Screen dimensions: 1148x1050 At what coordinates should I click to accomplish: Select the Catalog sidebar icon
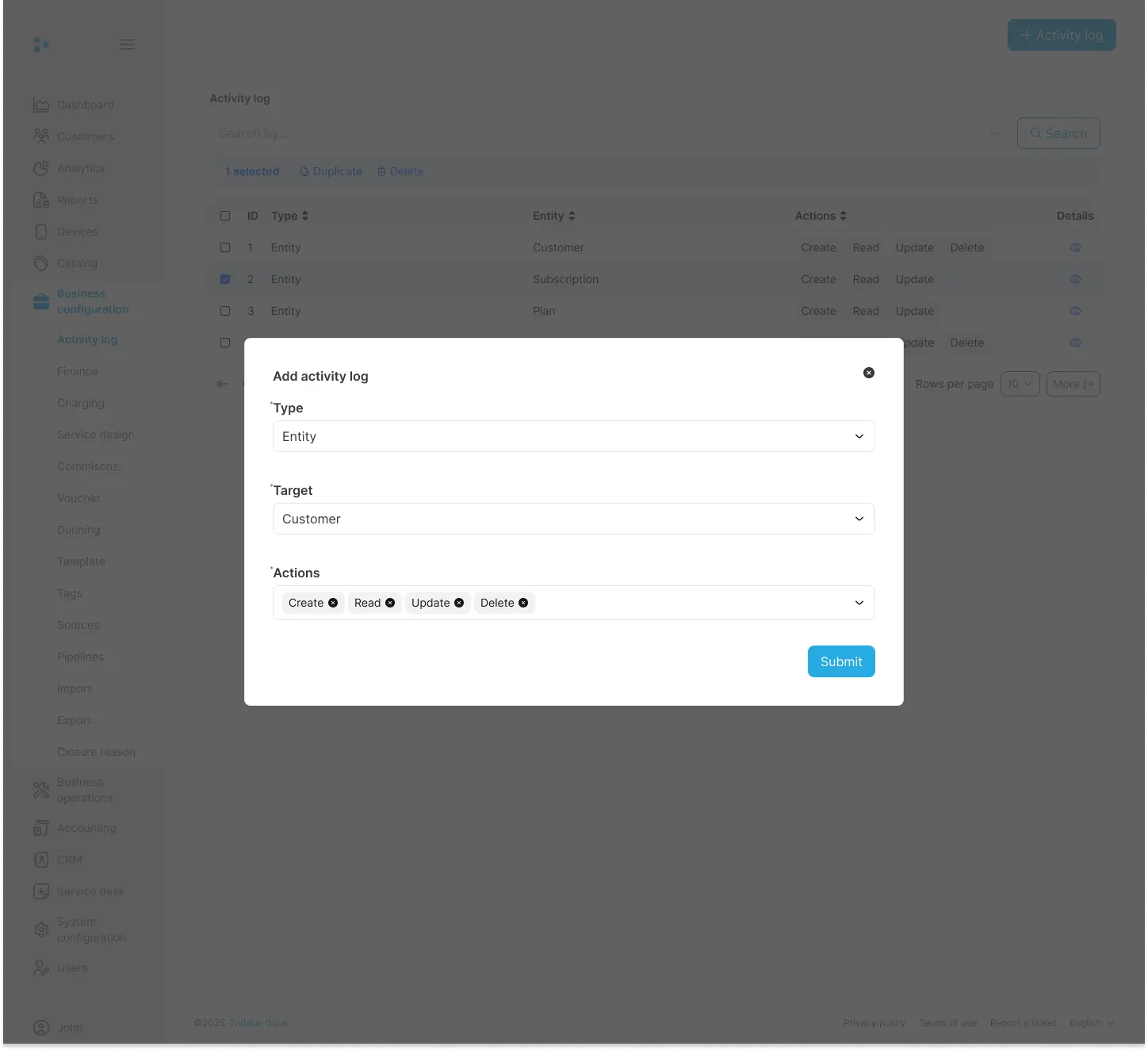41,262
